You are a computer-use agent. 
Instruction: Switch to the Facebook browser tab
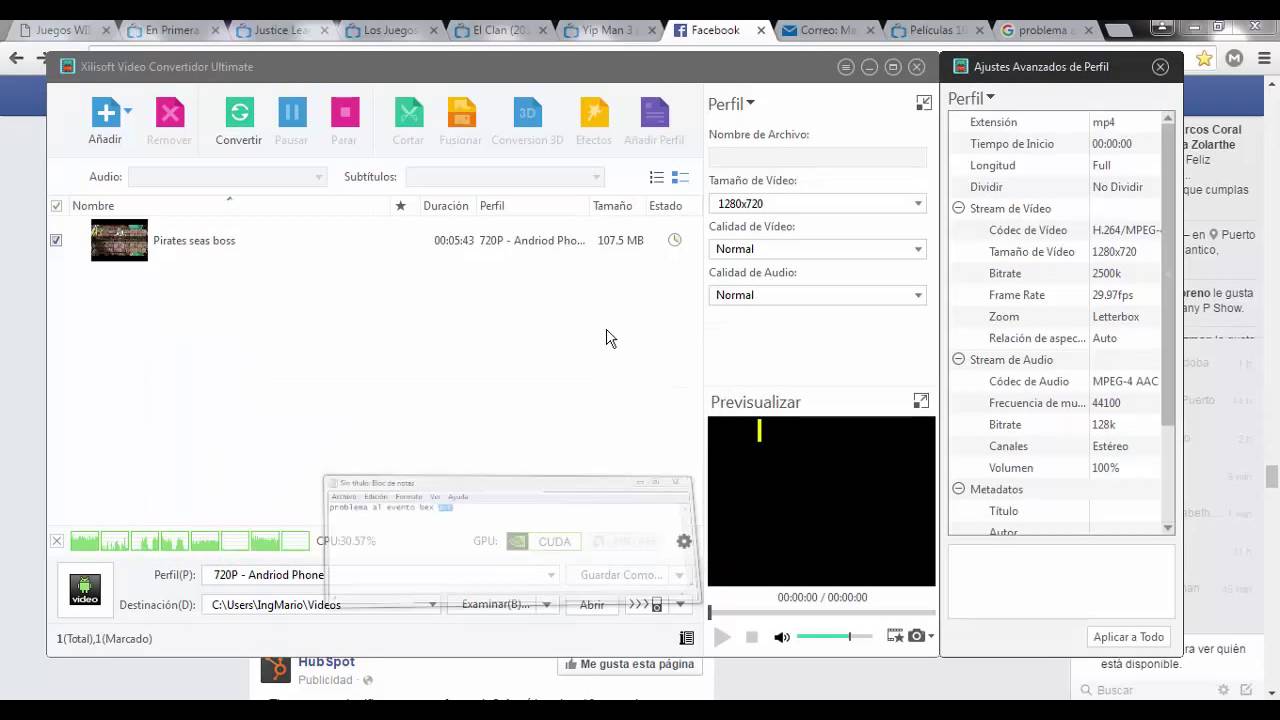point(715,30)
